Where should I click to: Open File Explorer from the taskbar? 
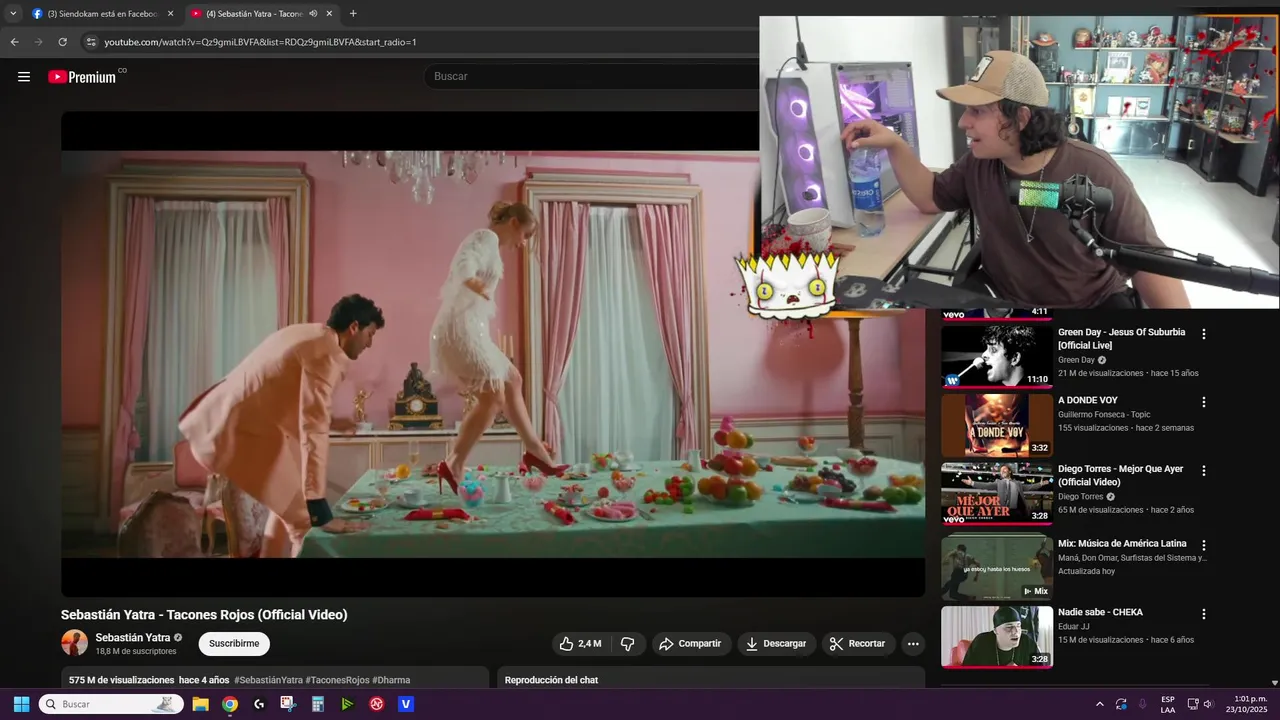click(200, 704)
